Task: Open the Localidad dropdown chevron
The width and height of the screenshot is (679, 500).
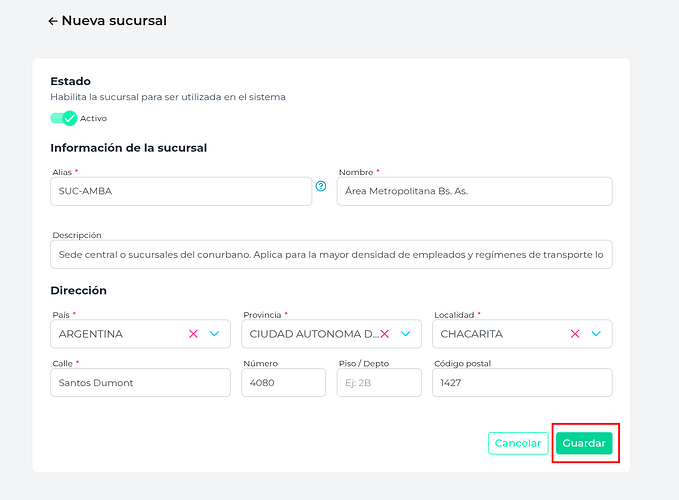Action: [x=596, y=334]
